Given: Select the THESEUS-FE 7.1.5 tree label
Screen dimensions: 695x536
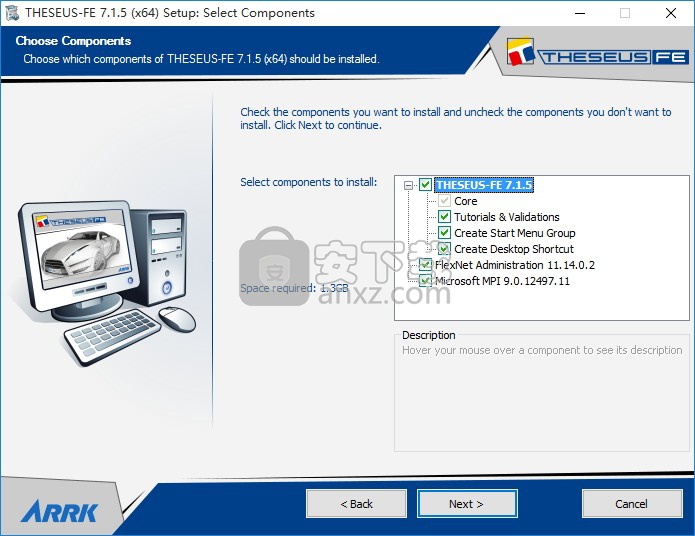Looking at the screenshot, I should coord(484,185).
